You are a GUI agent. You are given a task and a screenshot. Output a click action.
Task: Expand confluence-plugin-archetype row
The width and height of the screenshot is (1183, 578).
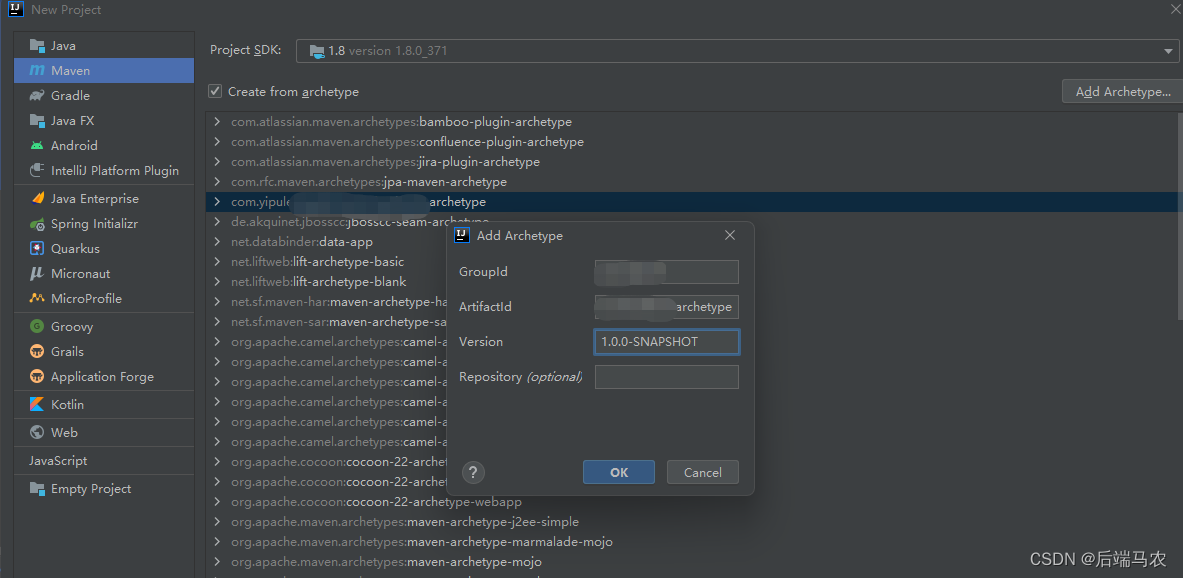(x=217, y=142)
